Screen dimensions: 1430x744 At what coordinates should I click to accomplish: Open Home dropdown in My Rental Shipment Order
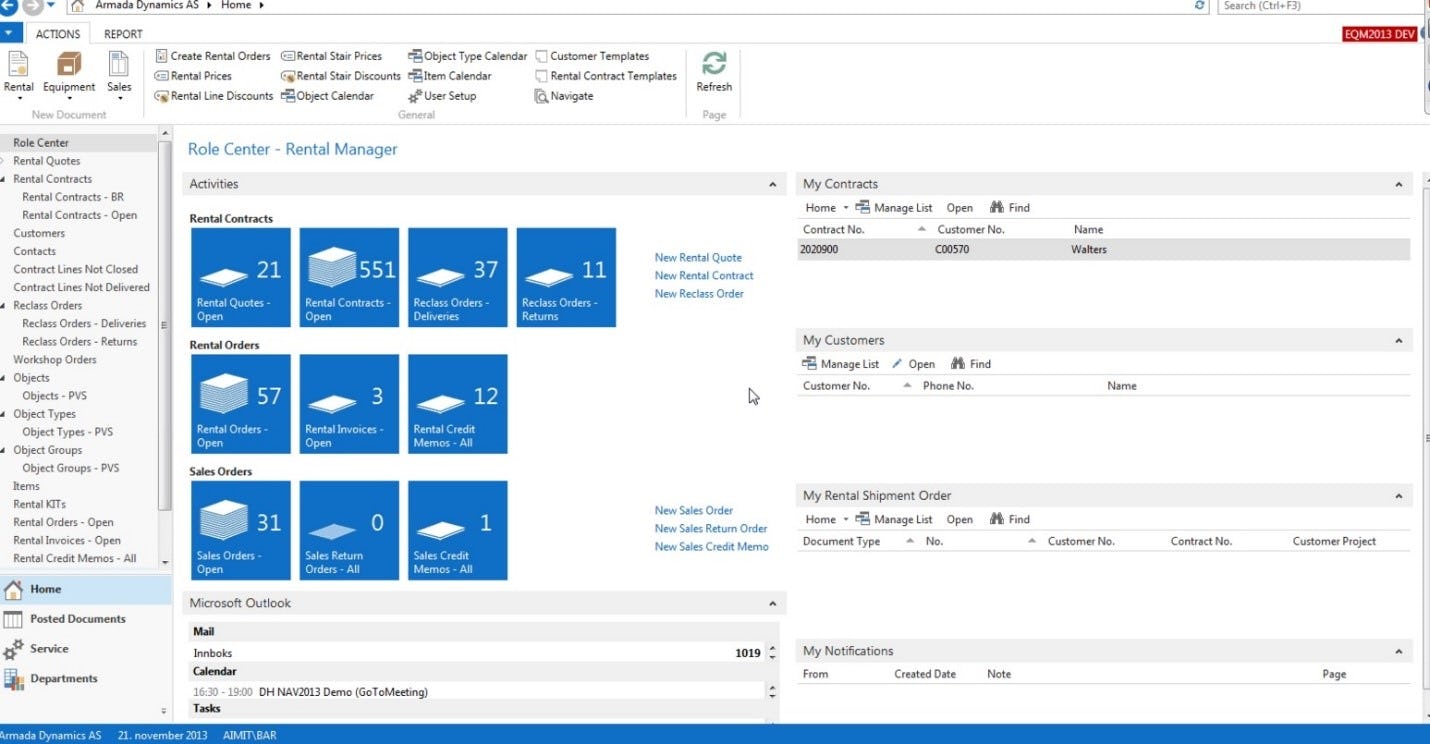click(827, 519)
